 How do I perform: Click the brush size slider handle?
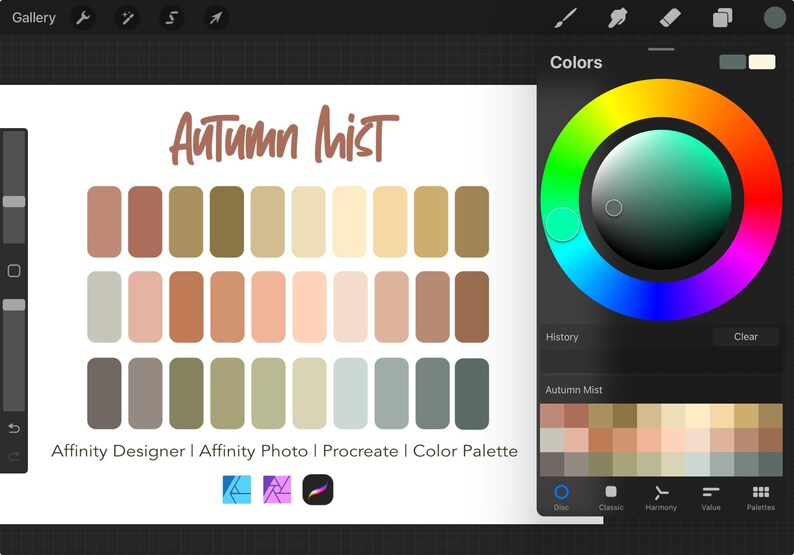click(14, 202)
